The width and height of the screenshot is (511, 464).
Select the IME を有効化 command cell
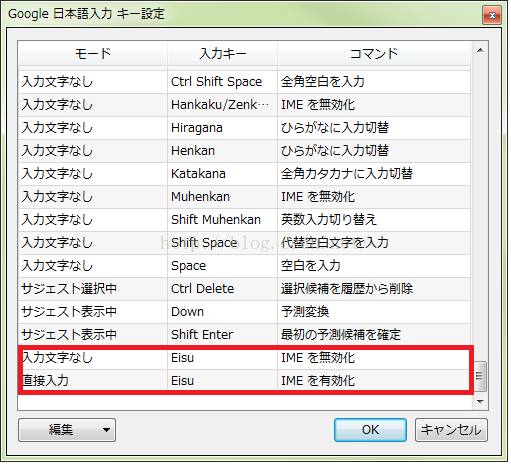point(375,381)
